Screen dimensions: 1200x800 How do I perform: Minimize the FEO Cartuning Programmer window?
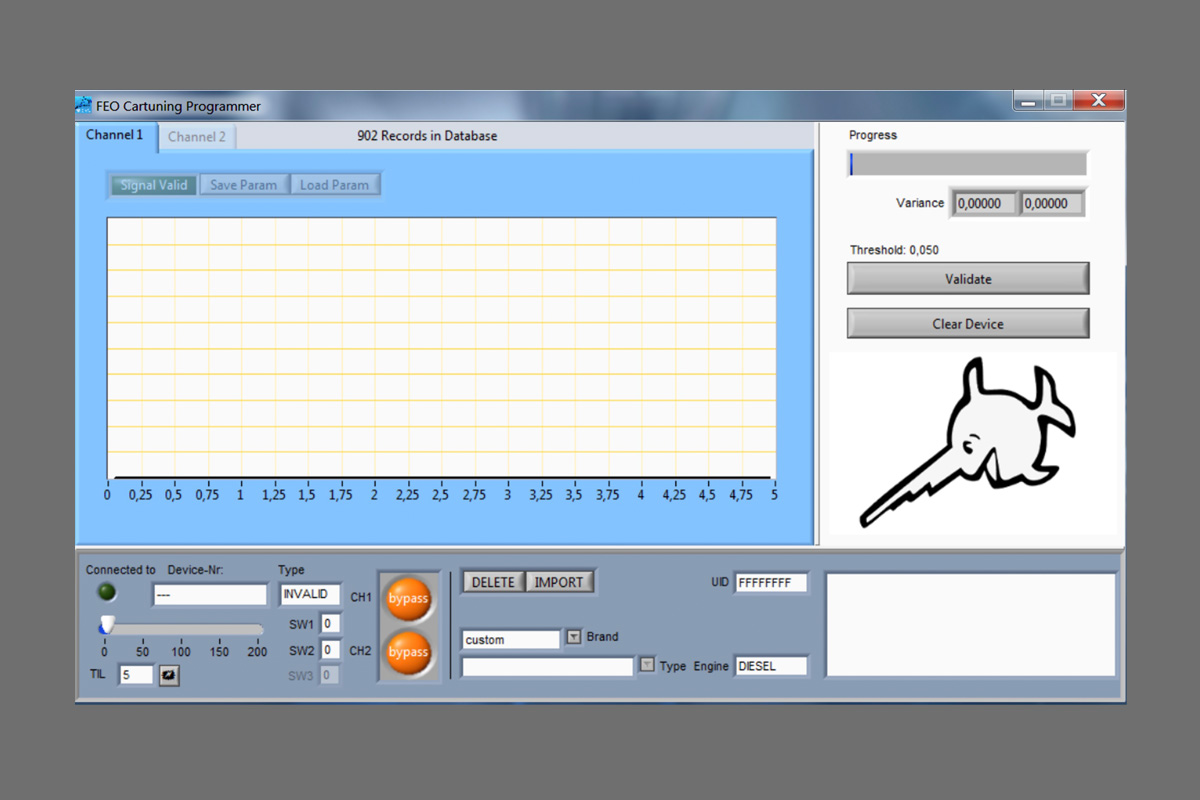1027,100
